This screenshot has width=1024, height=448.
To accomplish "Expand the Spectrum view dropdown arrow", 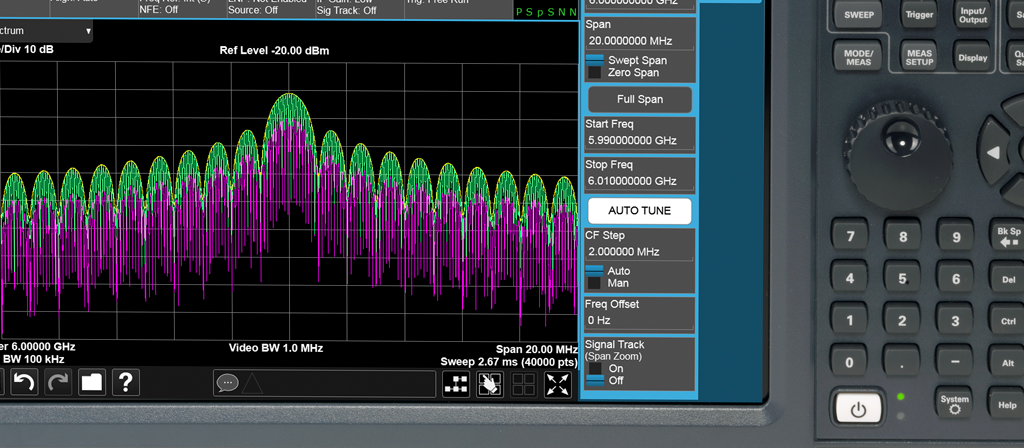I will click(88, 31).
